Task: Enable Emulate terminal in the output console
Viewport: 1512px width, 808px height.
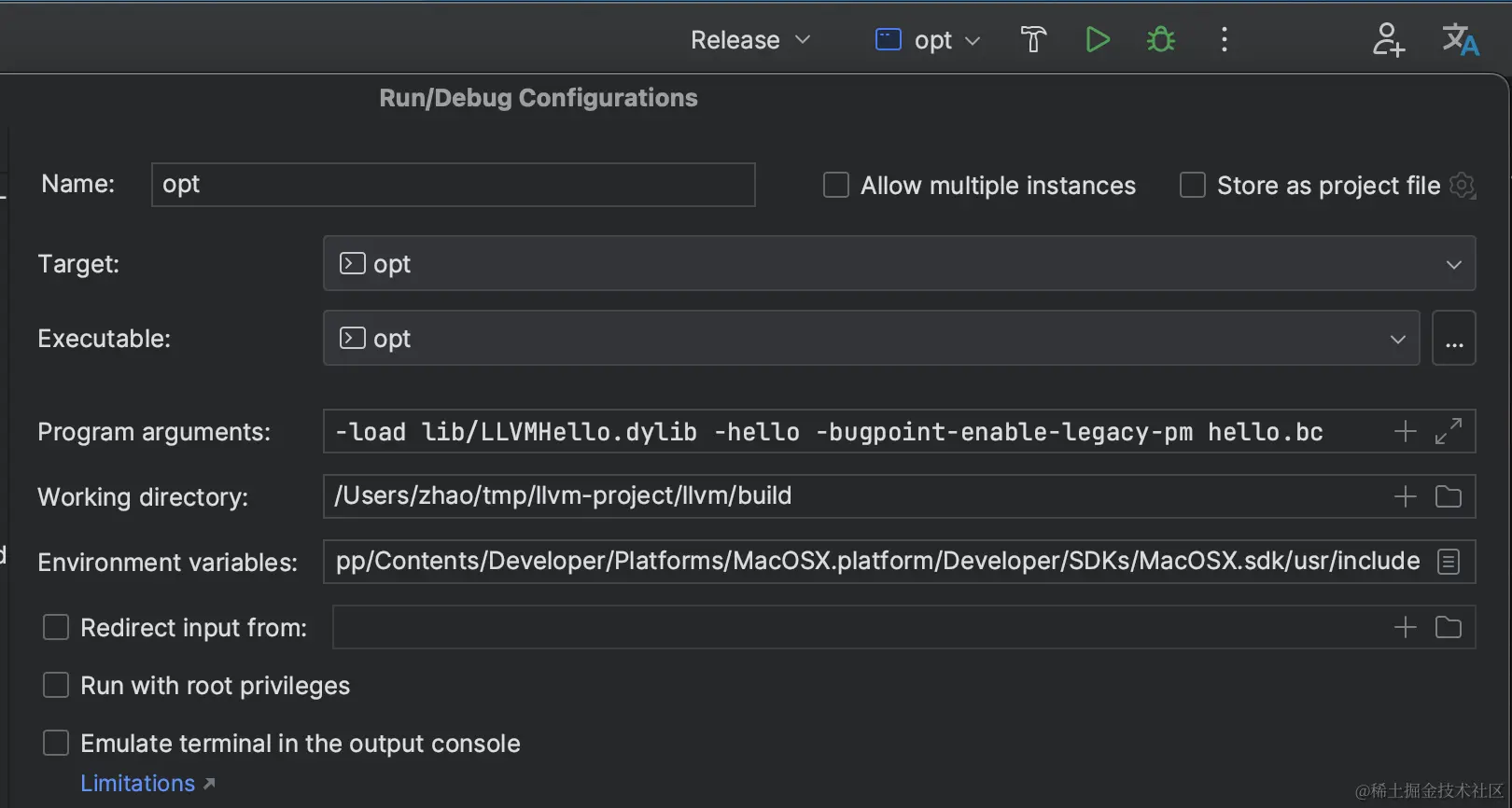Action: pos(56,743)
